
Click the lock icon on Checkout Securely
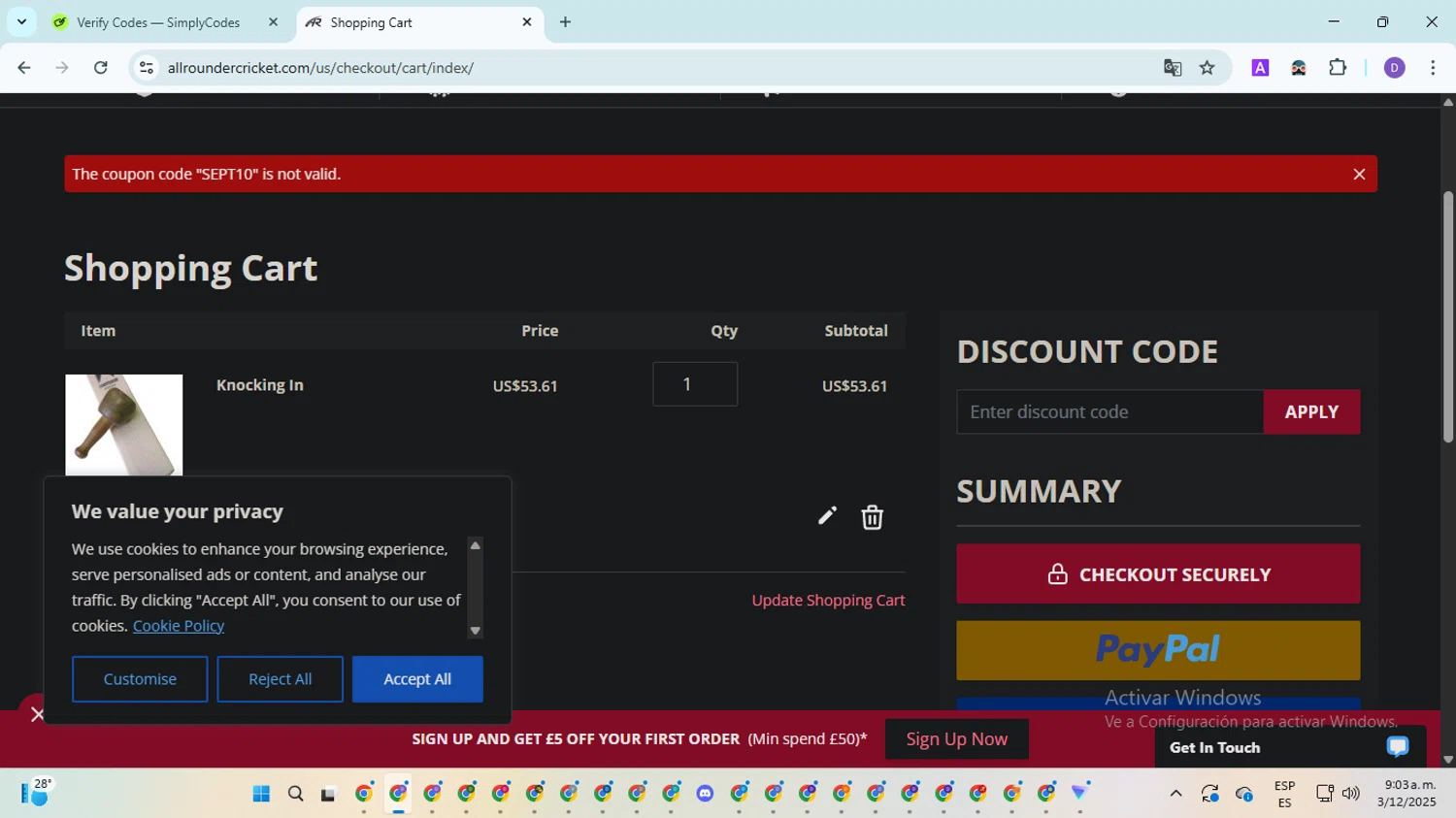point(1057,574)
